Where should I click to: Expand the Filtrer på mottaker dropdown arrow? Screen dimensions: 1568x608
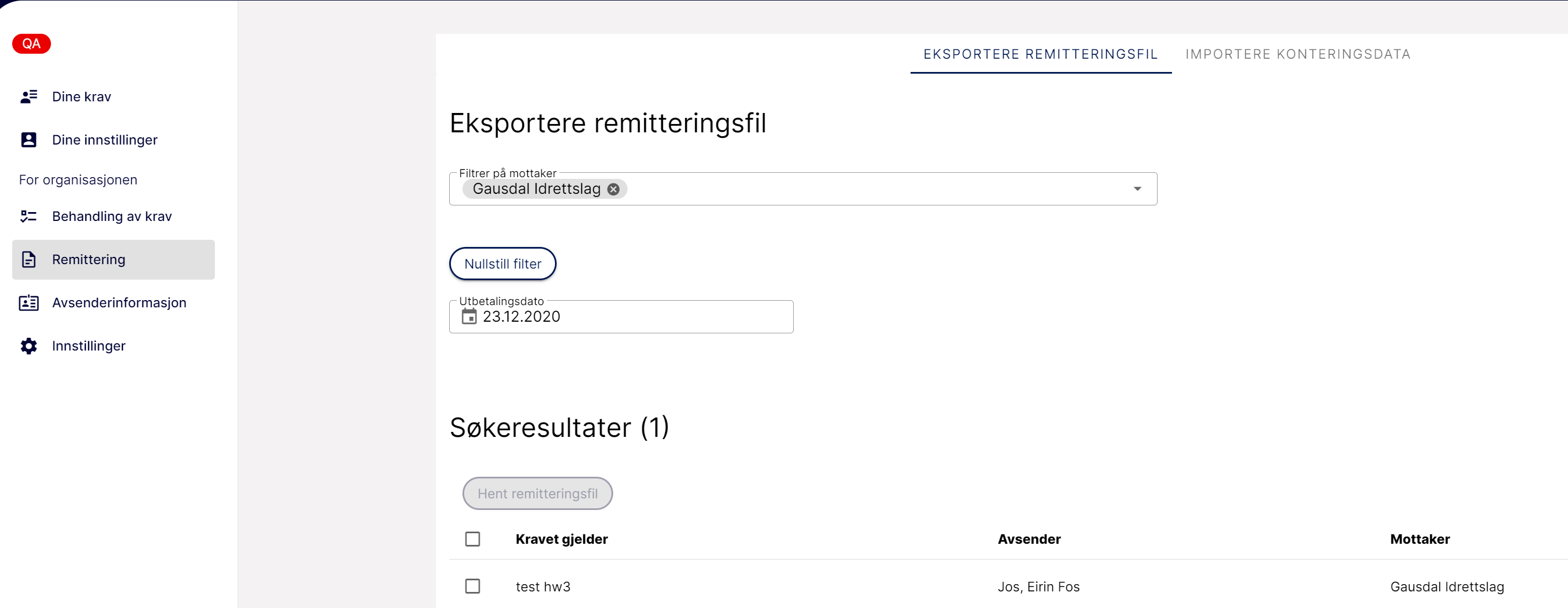(1137, 189)
